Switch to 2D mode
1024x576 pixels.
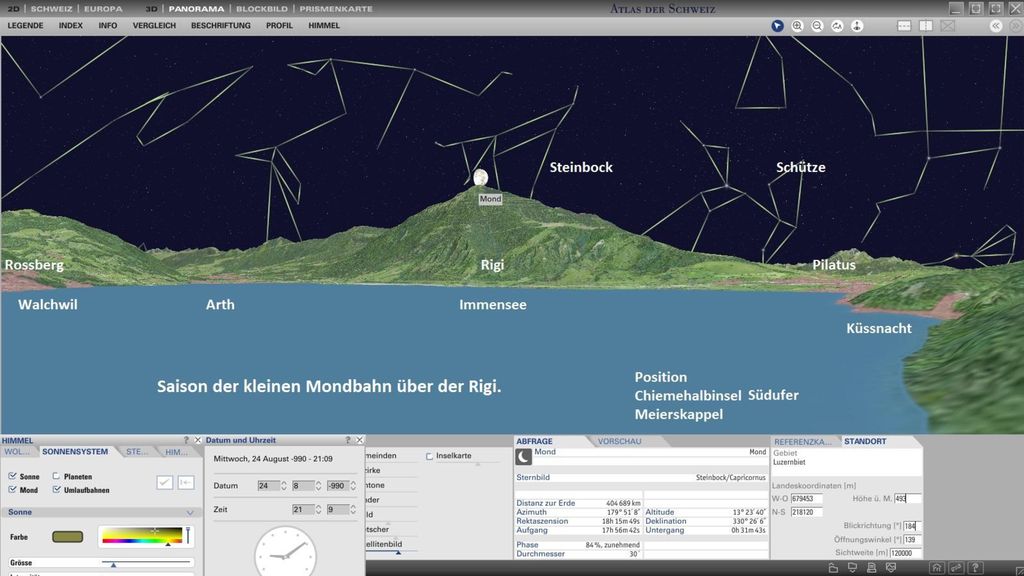[13, 8]
